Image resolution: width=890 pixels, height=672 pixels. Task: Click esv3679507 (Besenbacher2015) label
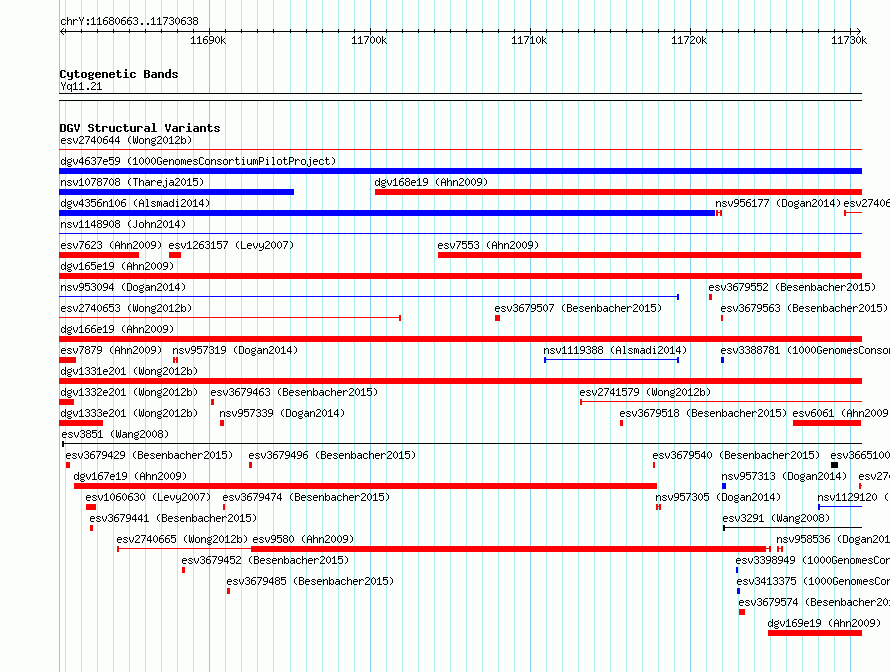click(578, 308)
